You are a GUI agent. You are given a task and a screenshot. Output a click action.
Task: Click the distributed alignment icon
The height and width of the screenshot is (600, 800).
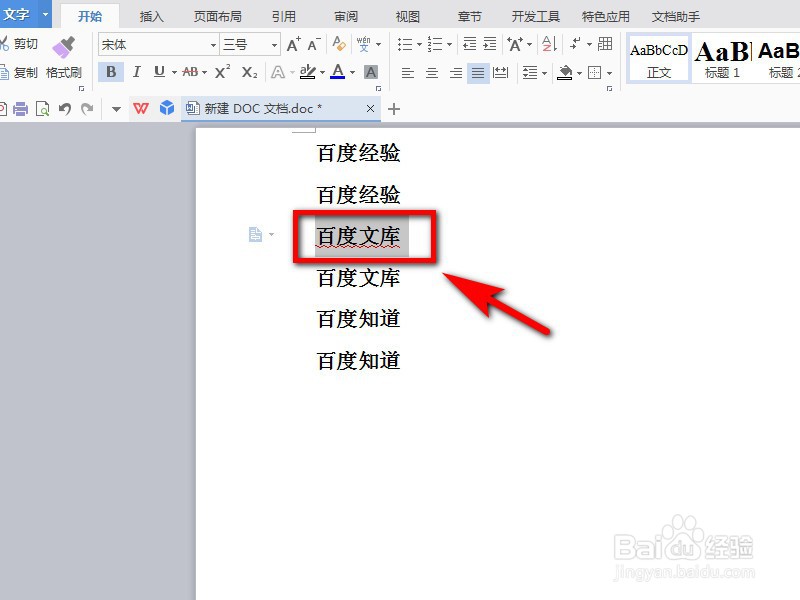pyautogui.click(x=501, y=73)
